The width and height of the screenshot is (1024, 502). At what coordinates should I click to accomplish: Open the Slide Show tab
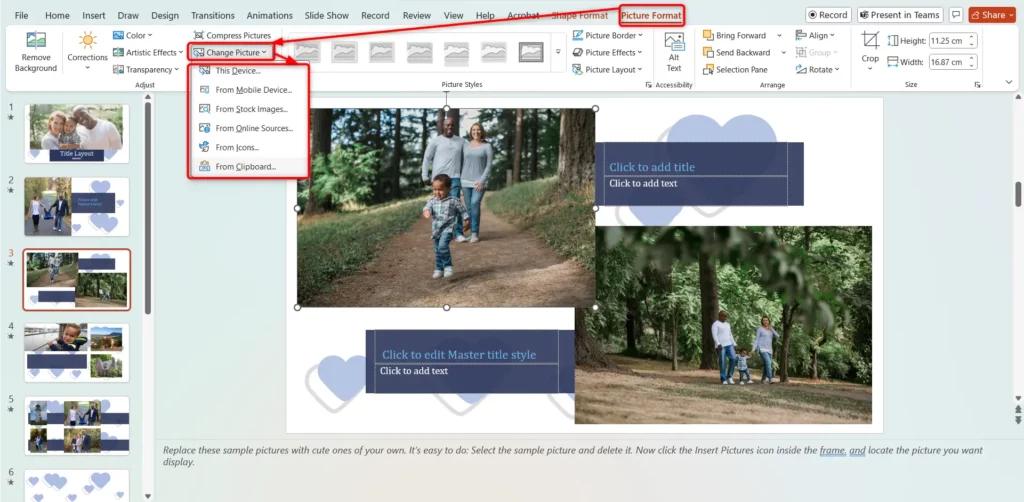tap(327, 16)
